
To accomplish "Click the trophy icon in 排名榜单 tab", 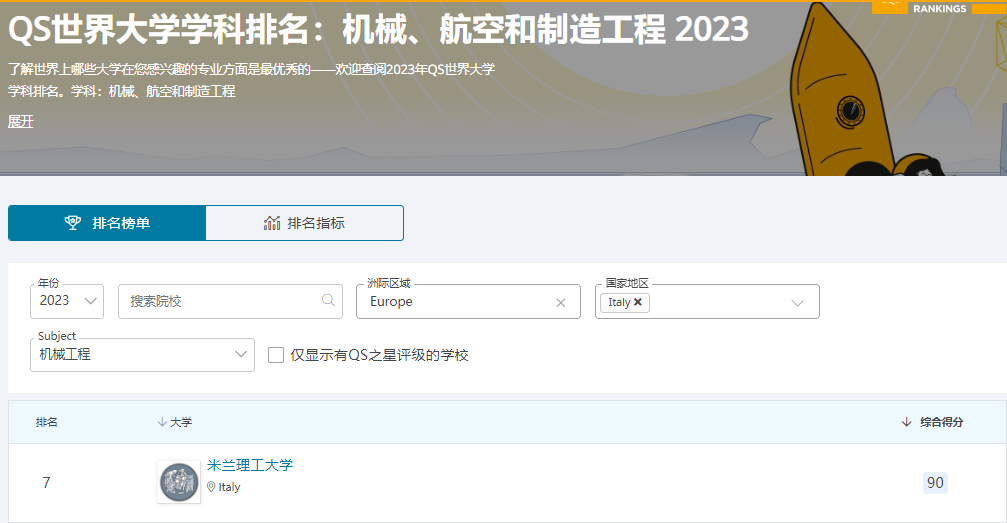I will click(x=73, y=223).
